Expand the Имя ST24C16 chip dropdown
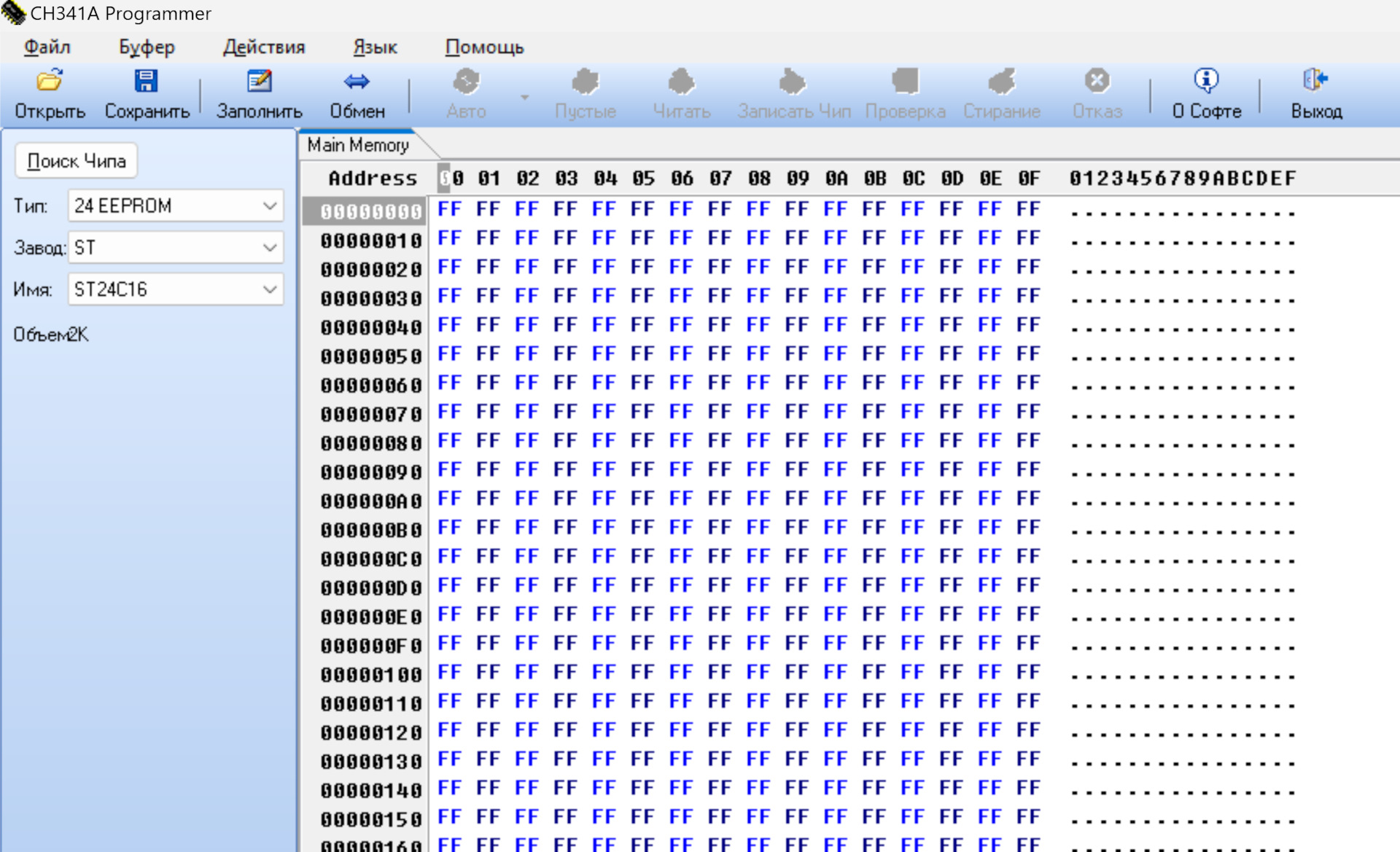 269,289
